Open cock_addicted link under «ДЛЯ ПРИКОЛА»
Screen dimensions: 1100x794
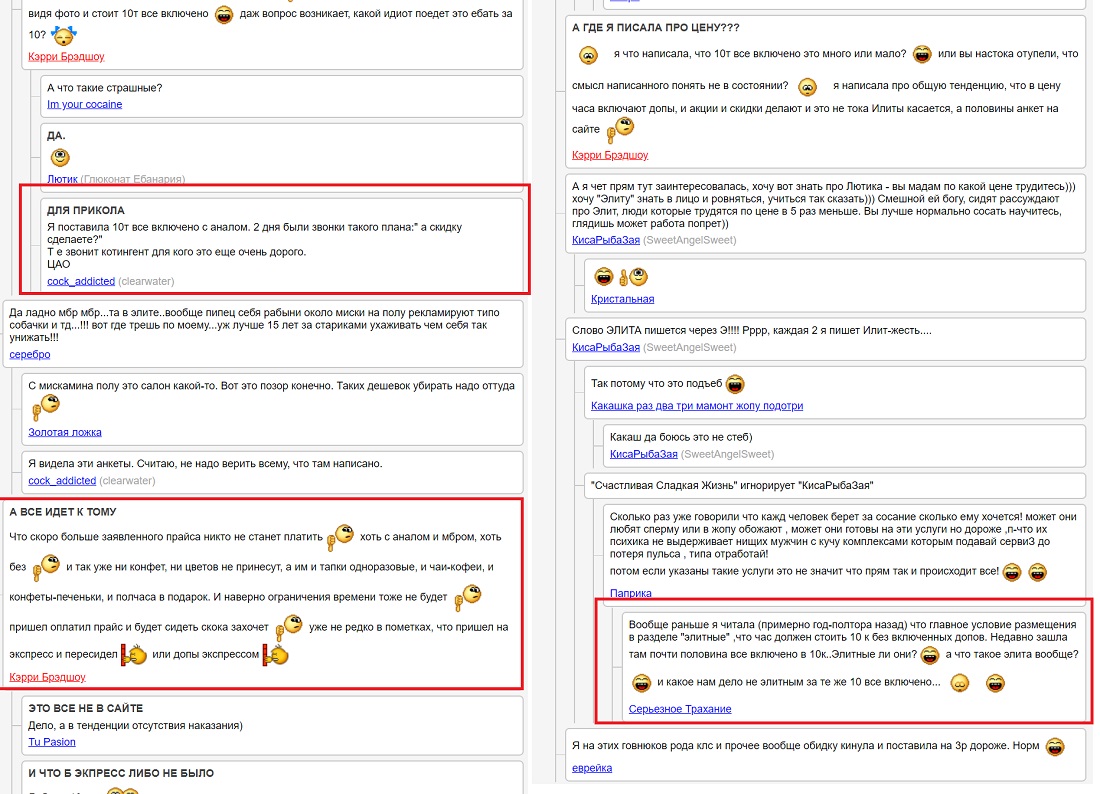click(x=81, y=281)
